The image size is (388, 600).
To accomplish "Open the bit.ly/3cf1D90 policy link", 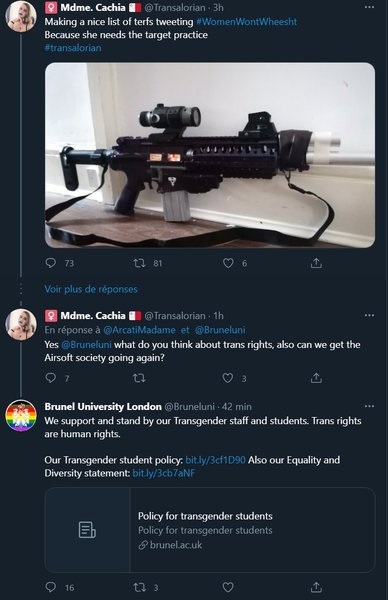I will tap(215, 460).
